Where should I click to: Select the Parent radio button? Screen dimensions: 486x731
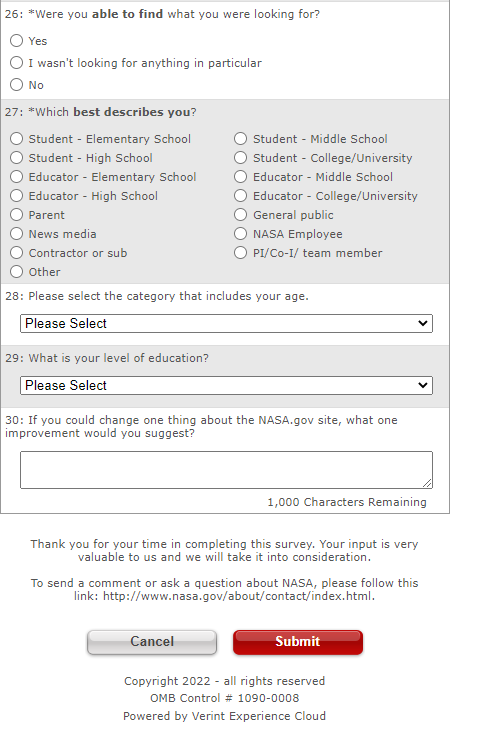click(16, 214)
